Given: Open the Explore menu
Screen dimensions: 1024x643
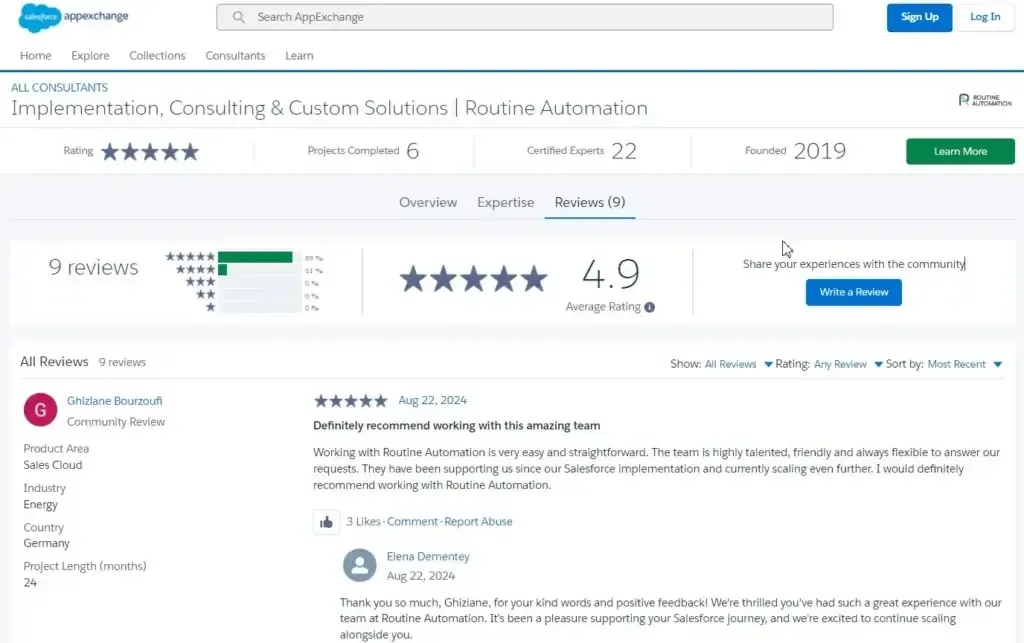Looking at the screenshot, I should tap(90, 55).
